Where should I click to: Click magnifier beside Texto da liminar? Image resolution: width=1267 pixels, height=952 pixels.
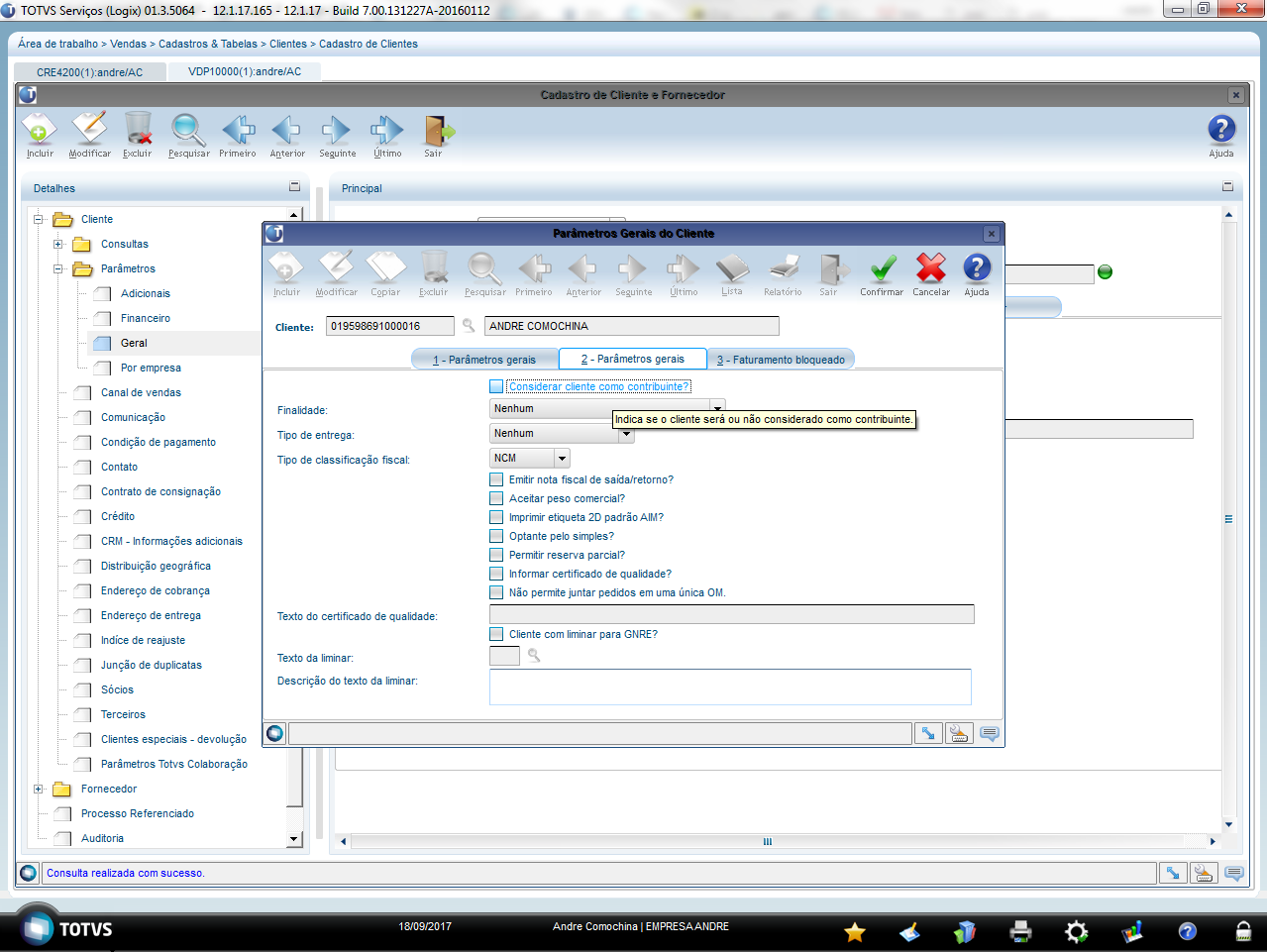pos(534,656)
